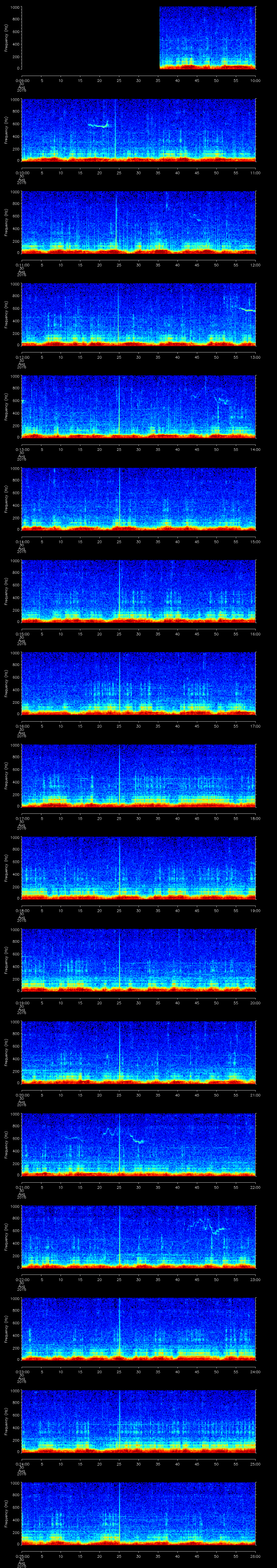Open the spectrogram panel for minute 0:23:00
Viewport: 277px width, 1568px height.
point(139,1329)
